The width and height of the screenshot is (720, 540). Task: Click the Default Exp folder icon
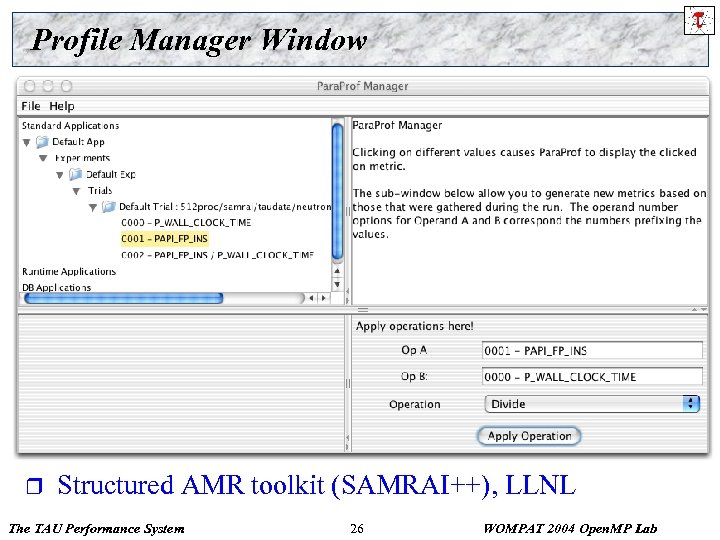(75, 174)
